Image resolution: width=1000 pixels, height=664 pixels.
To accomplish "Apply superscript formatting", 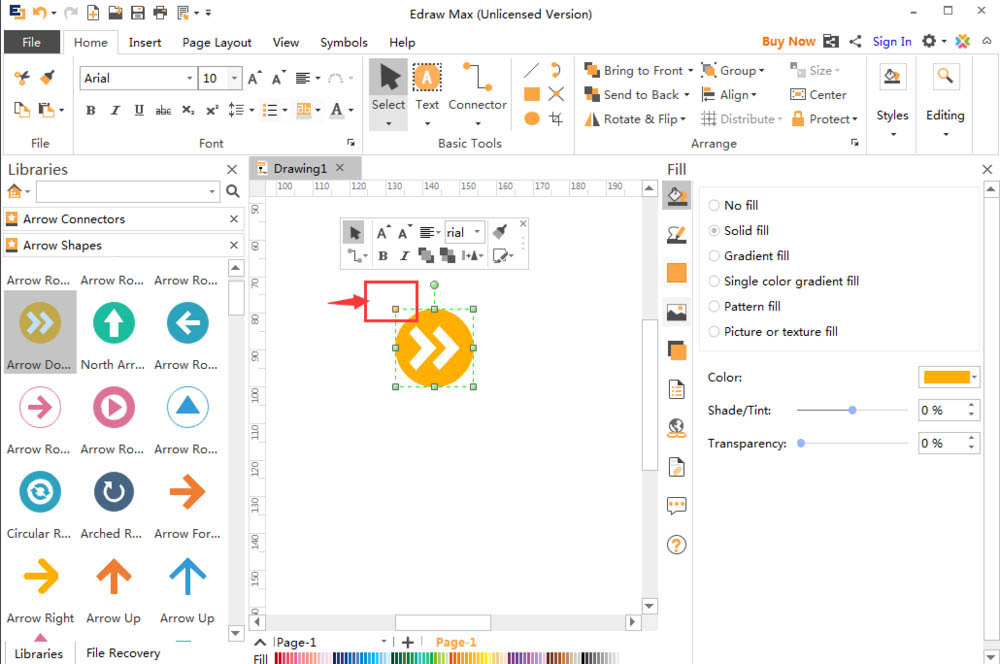I will [212, 110].
